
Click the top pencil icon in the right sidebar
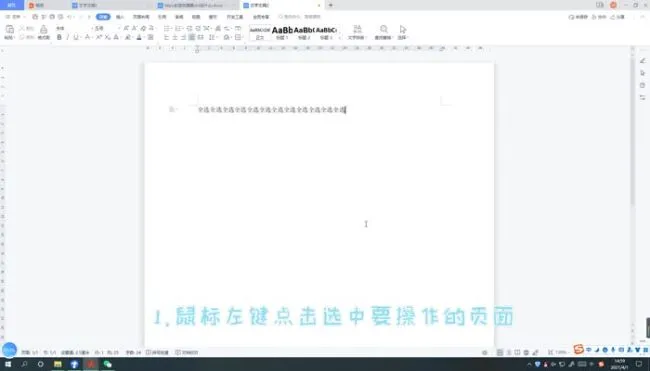click(643, 61)
